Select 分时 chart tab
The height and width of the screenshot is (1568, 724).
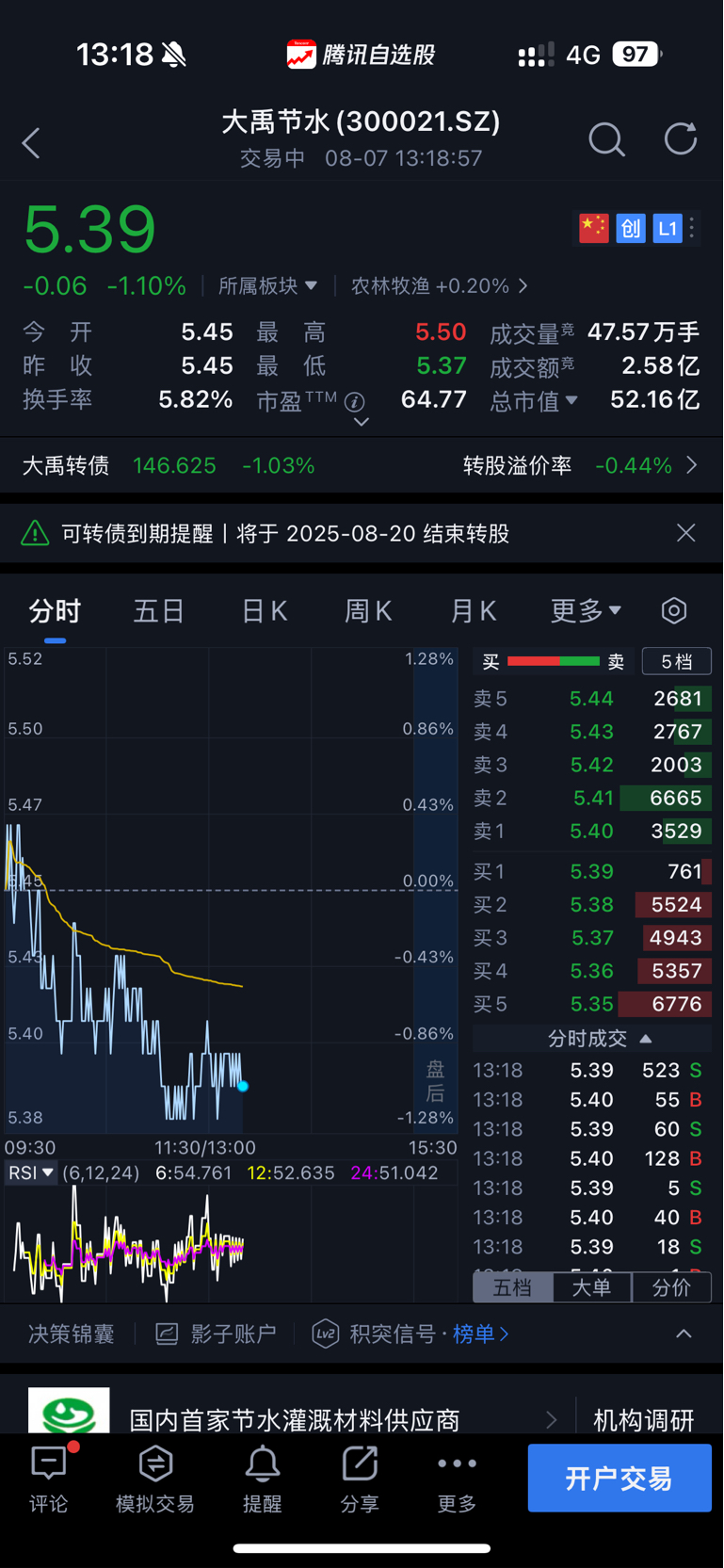(x=55, y=610)
